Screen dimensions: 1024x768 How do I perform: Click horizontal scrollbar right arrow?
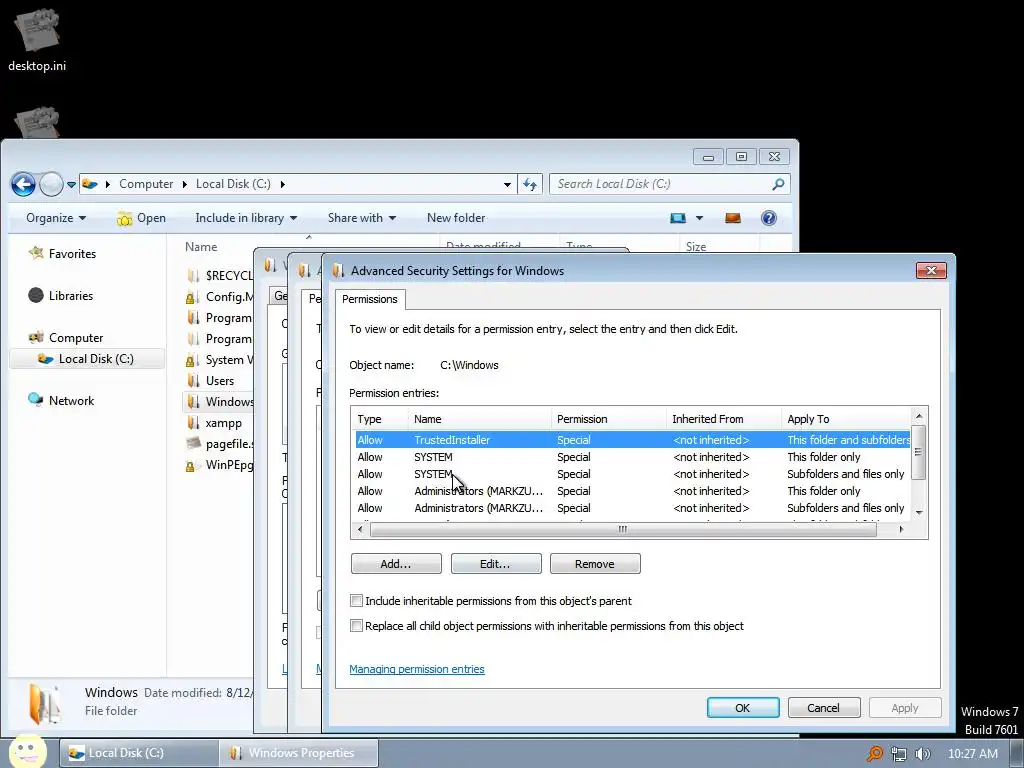pos(902,530)
